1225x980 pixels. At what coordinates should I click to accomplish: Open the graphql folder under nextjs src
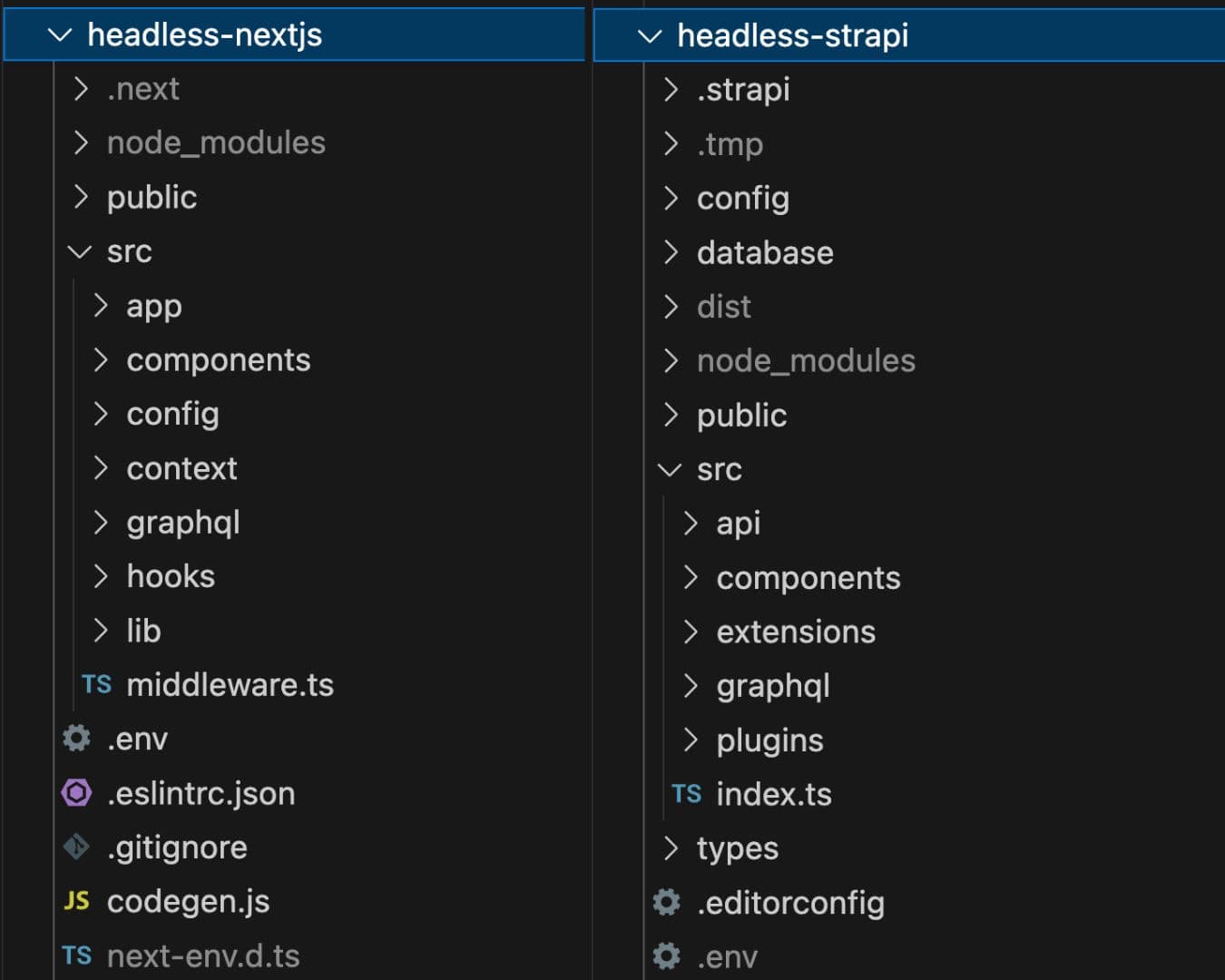pyautogui.click(x=183, y=523)
